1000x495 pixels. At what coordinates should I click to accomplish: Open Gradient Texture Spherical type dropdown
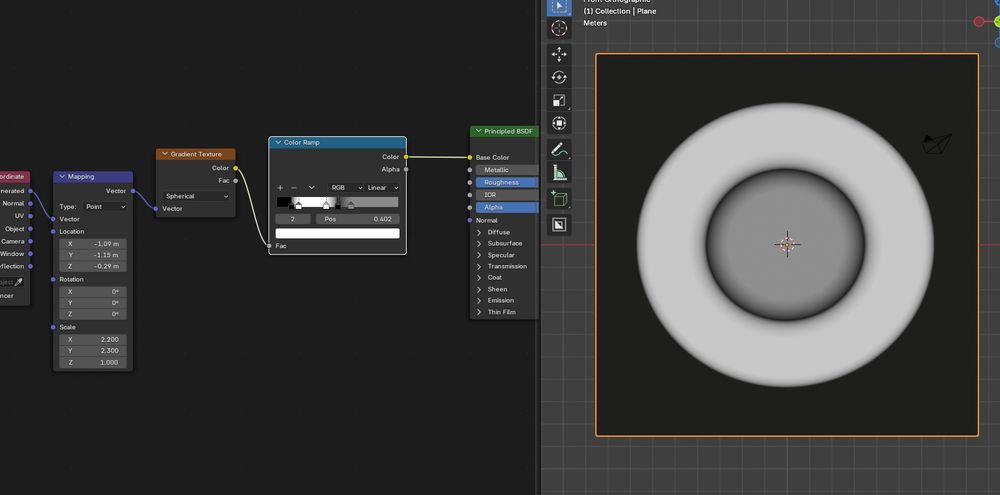point(196,196)
